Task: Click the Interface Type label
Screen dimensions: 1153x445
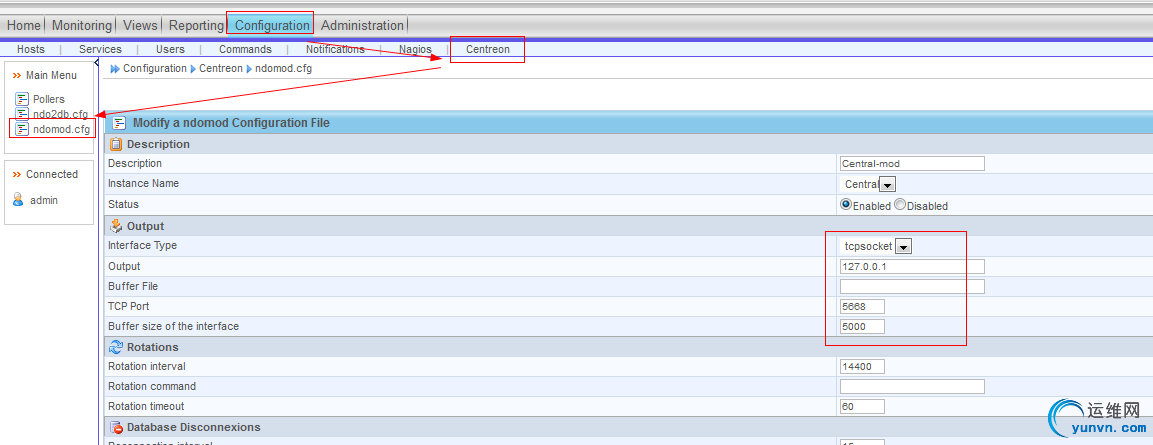Action: [x=143, y=245]
